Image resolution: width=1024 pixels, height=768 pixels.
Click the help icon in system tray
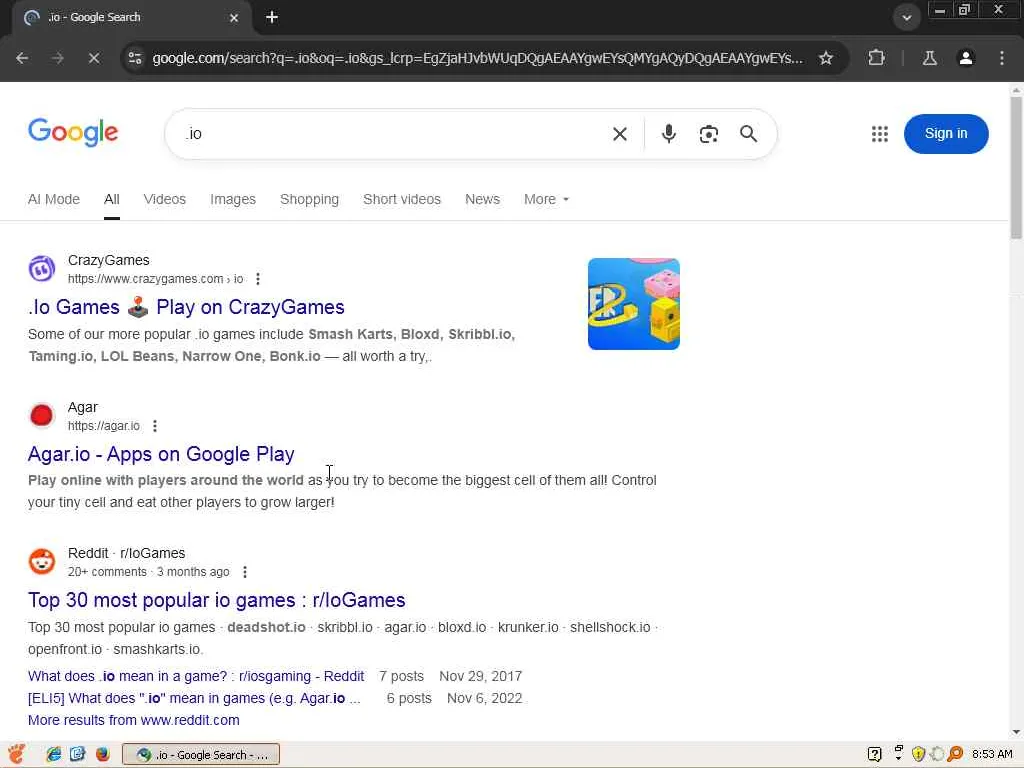874,754
